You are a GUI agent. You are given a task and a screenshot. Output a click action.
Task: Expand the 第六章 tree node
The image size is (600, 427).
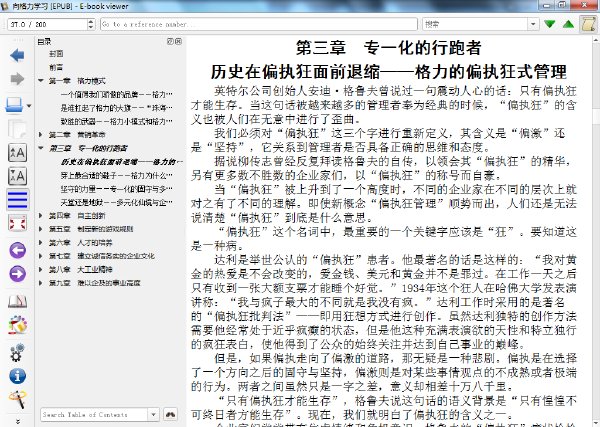(41, 243)
